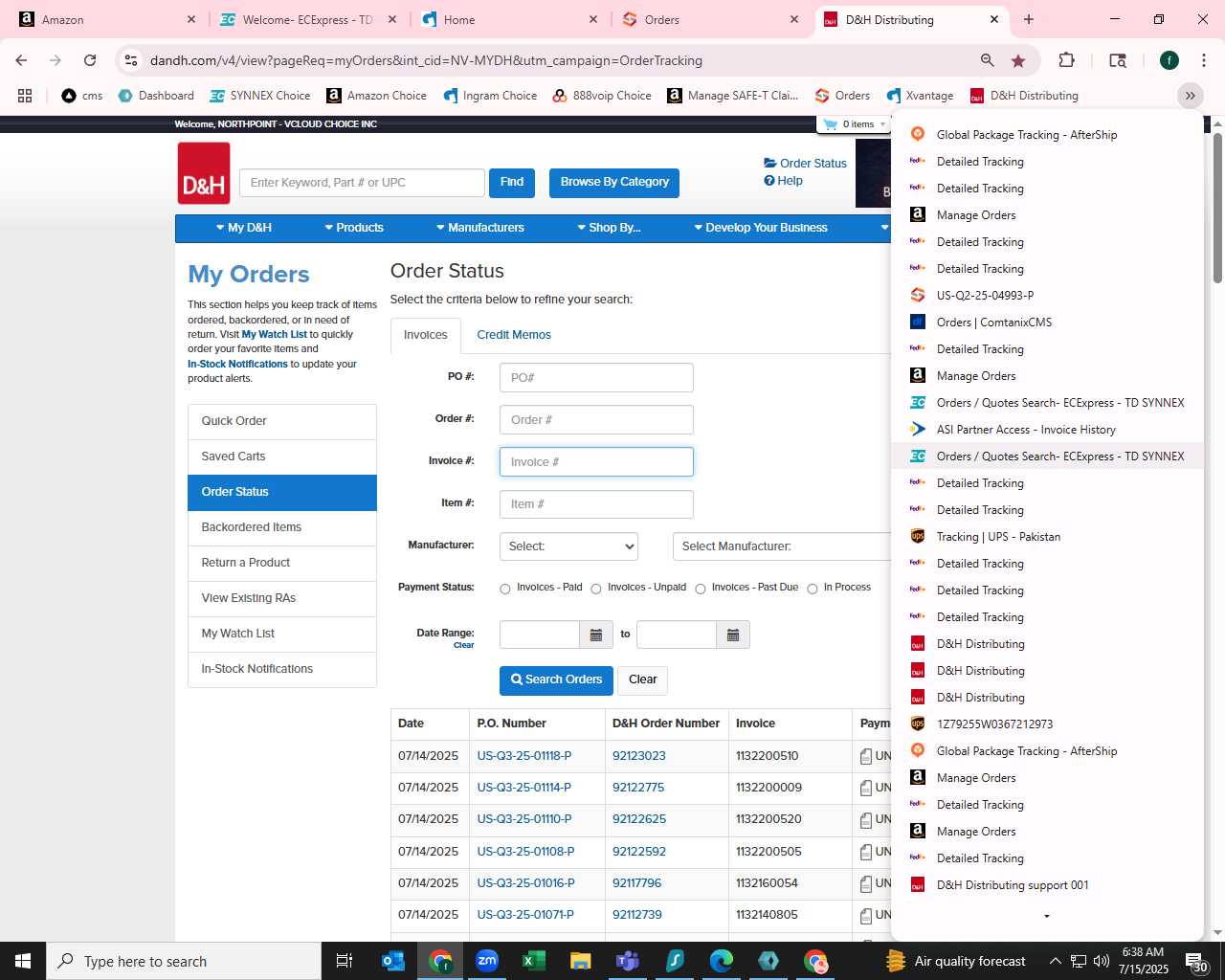
Task: Expand the Products menu
Action: click(353, 228)
